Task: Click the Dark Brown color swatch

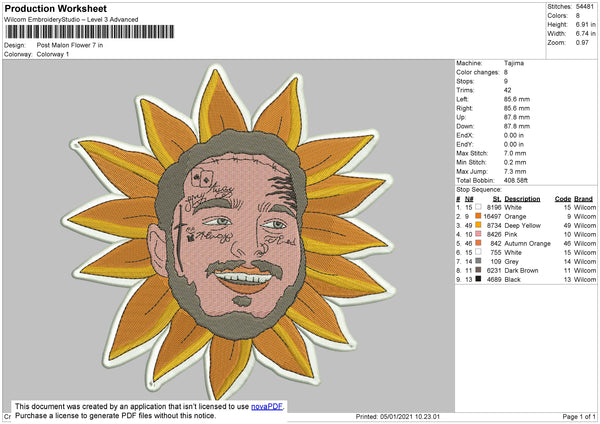Action: [x=478, y=270]
